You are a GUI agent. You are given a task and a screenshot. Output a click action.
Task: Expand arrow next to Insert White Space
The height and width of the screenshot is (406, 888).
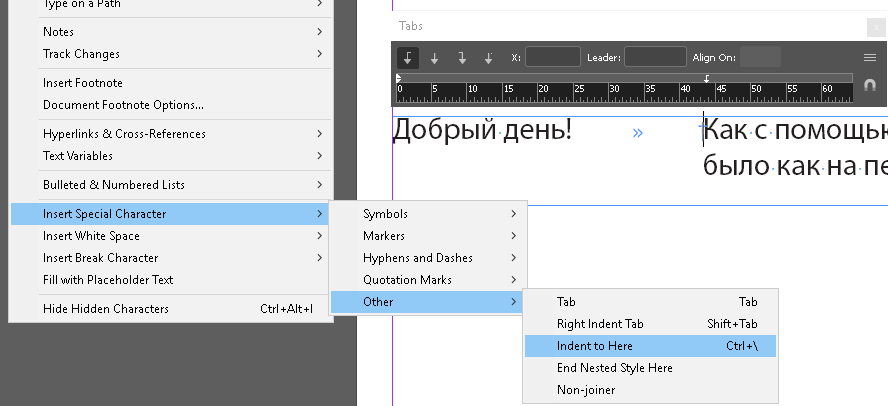click(x=320, y=236)
